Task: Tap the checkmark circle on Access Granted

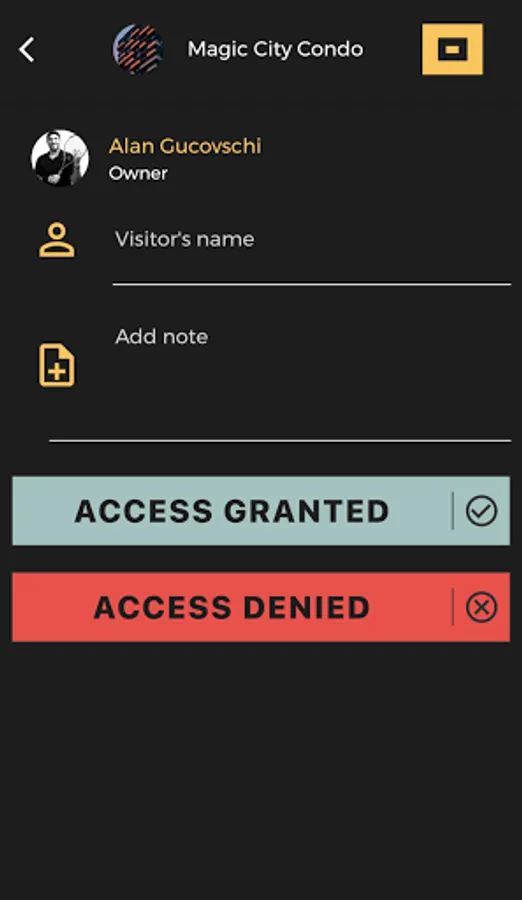Action: point(481,511)
